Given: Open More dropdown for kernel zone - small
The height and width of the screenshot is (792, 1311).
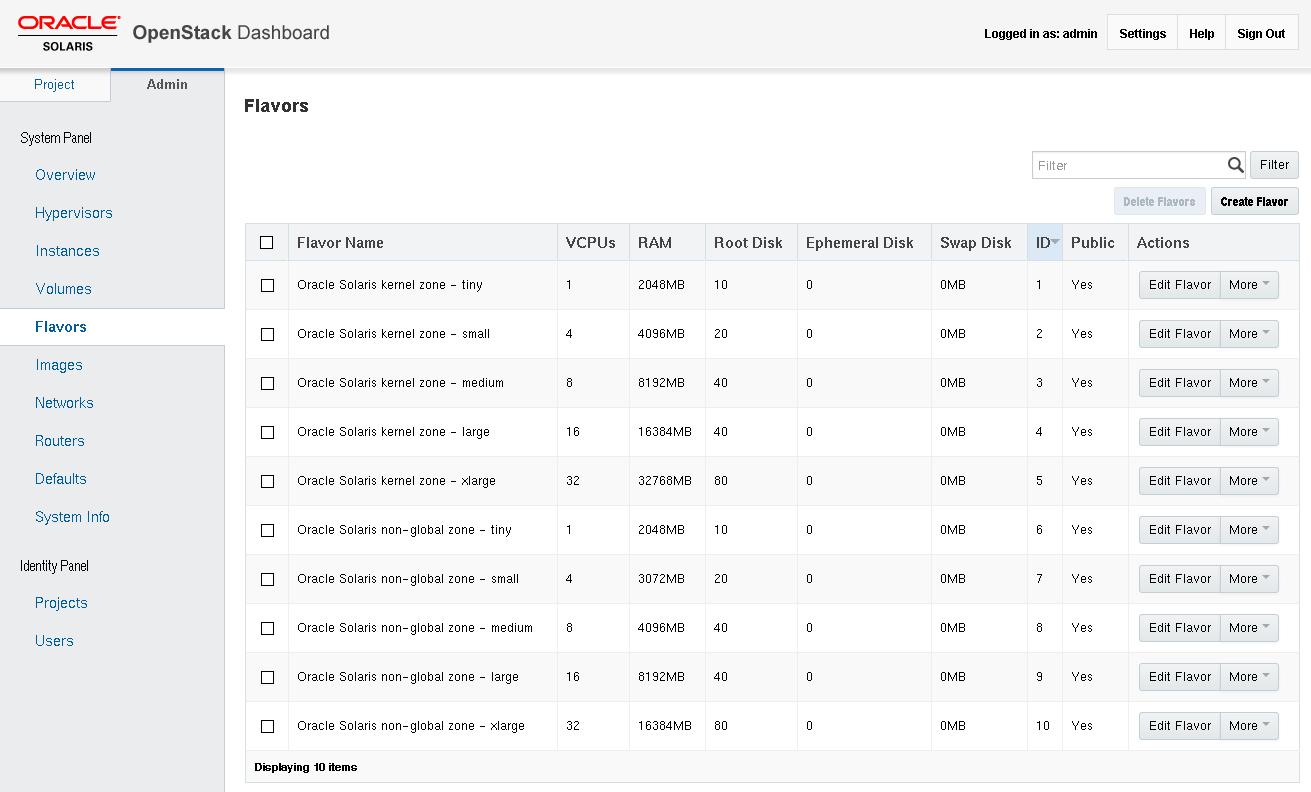Looking at the screenshot, I should pos(1250,334).
